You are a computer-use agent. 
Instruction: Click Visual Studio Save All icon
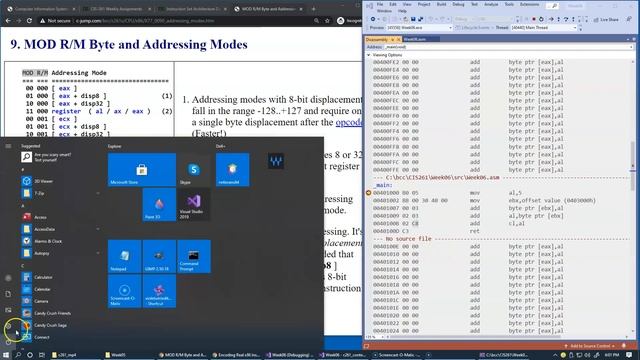pos(420,19)
